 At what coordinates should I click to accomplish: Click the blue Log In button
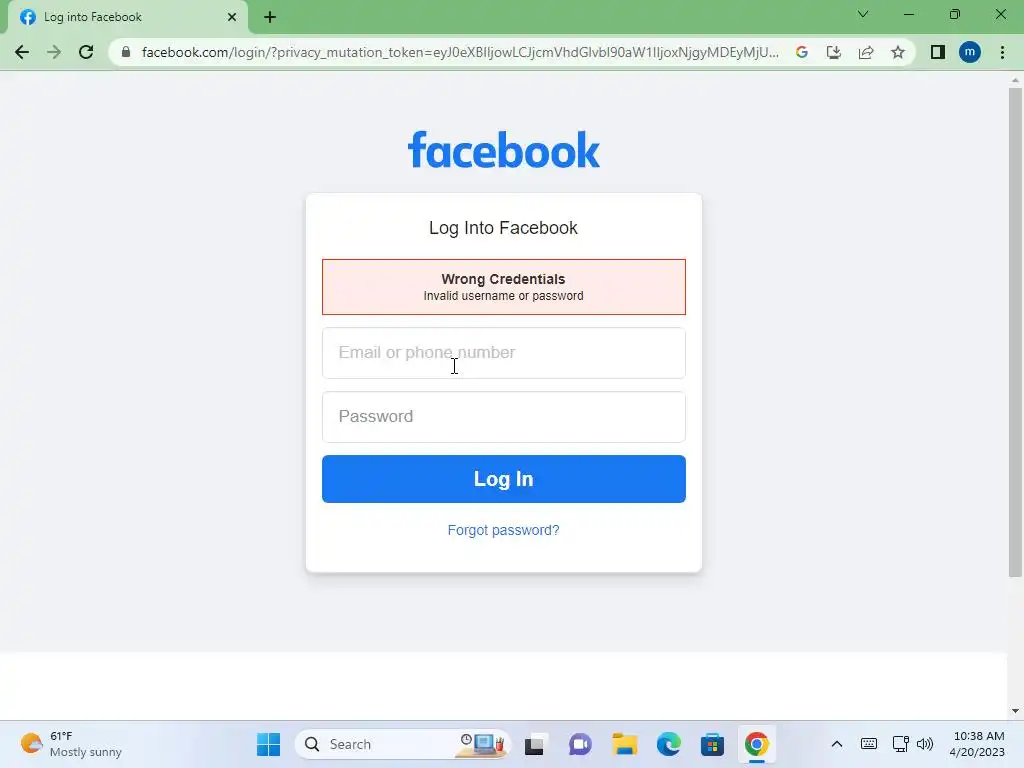(x=504, y=479)
